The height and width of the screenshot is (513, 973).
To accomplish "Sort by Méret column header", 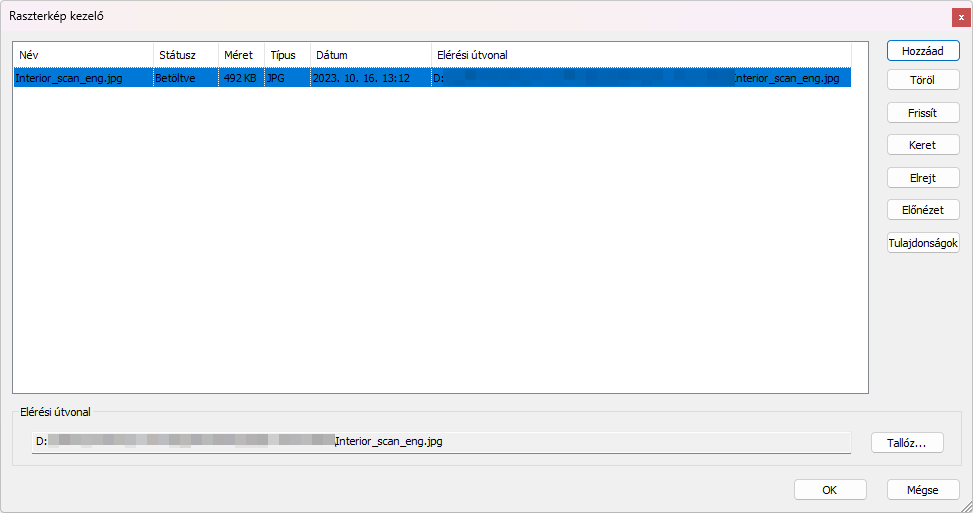I will (x=241, y=55).
